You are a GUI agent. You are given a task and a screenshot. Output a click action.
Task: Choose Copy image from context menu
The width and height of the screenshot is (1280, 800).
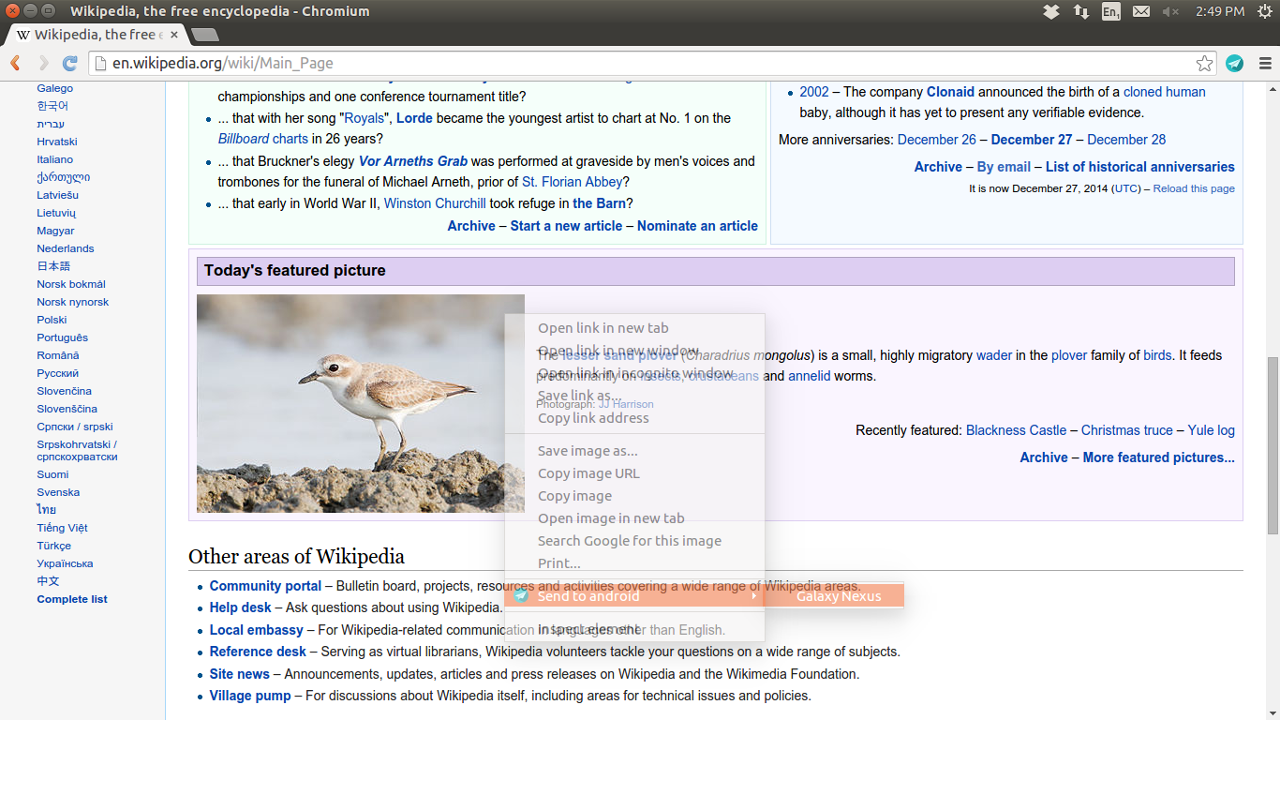(574, 496)
